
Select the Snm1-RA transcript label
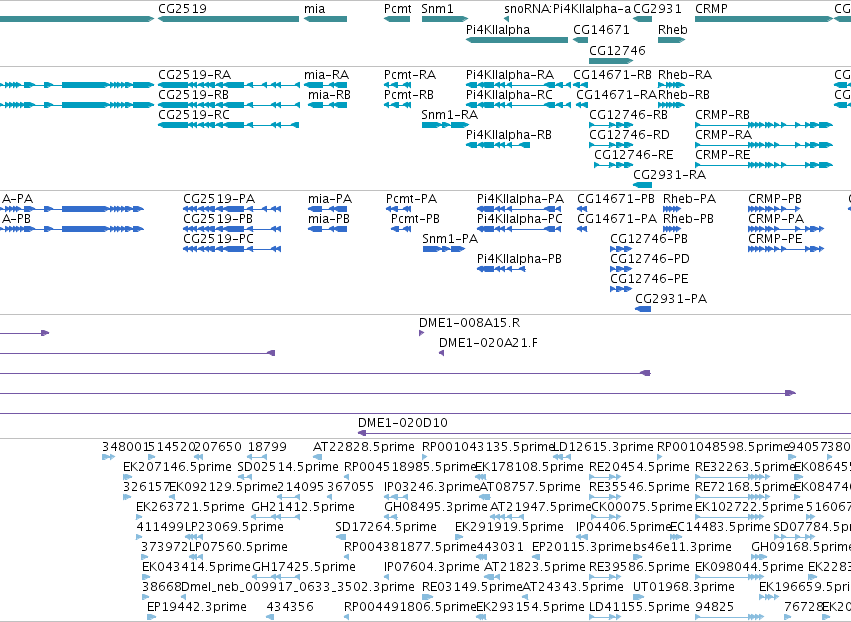[x=450, y=115]
